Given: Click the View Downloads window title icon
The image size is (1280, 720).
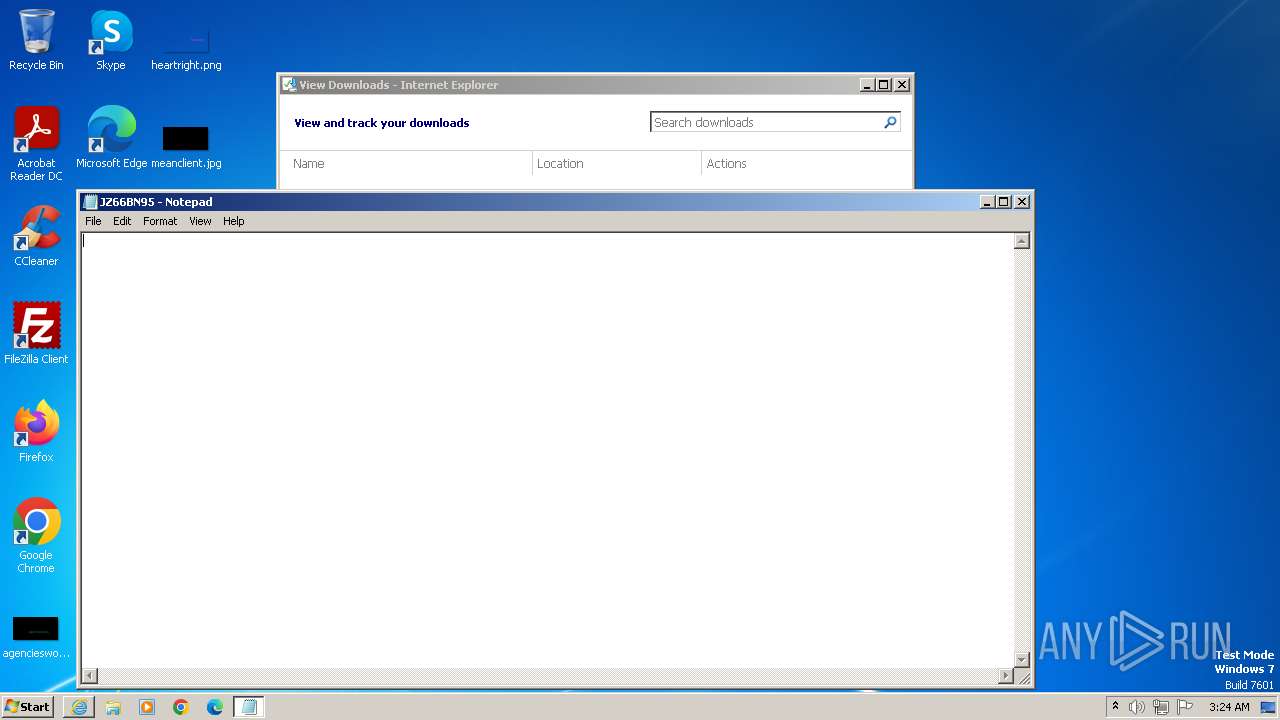Looking at the screenshot, I should click(x=289, y=85).
